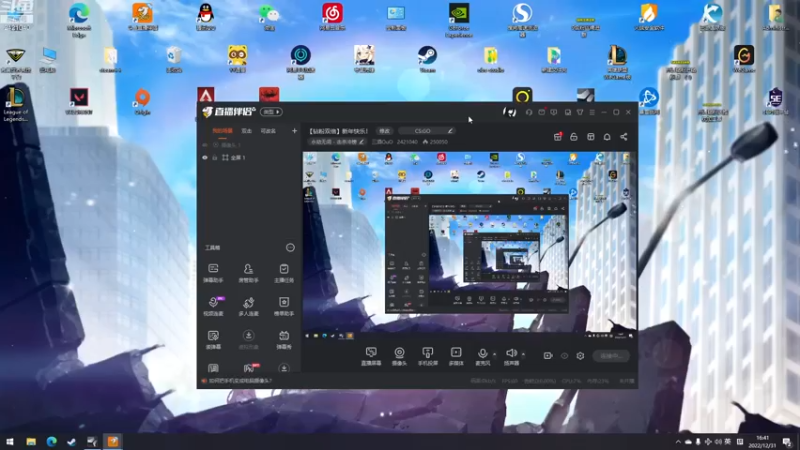800x450 pixels.
Task: Mute the speaker icon in bottom toolbar
Action: pos(511,353)
